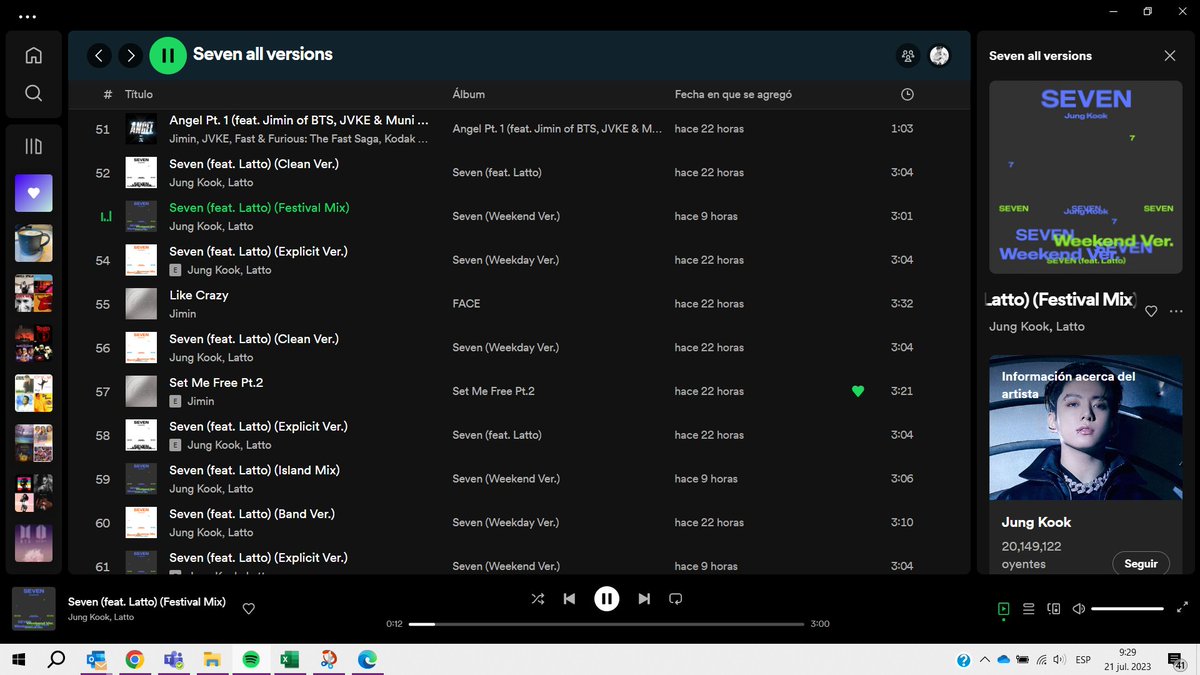Mute the volume with the speaker icon

[1078, 608]
